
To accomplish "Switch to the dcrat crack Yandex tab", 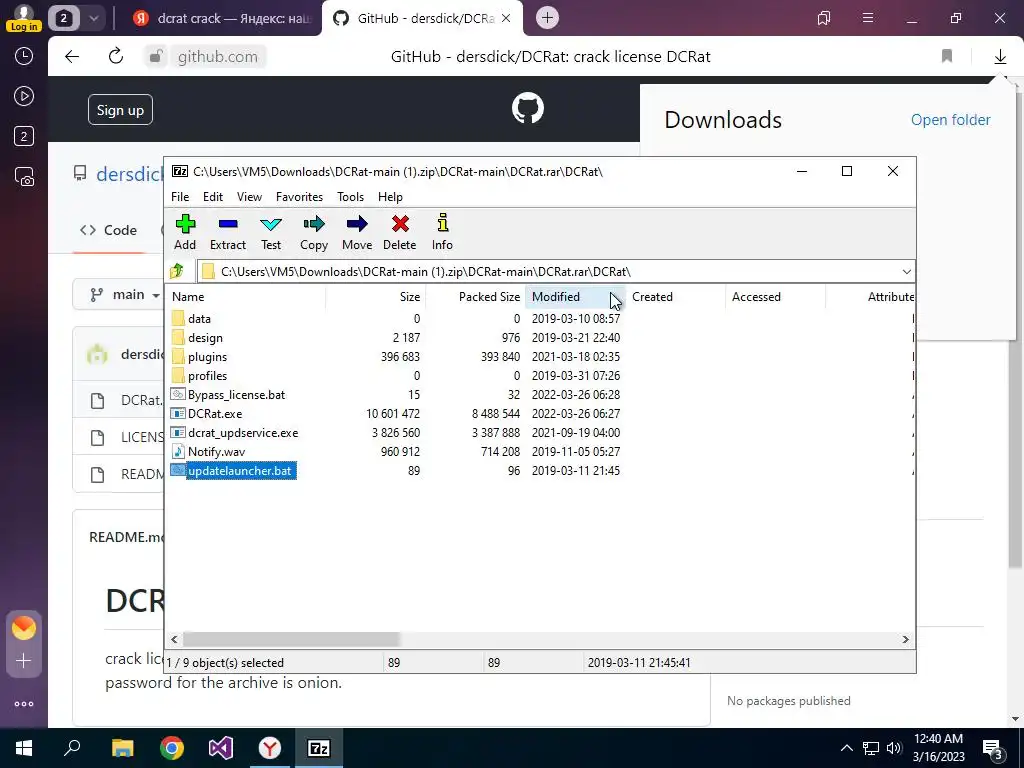I will coord(223,18).
